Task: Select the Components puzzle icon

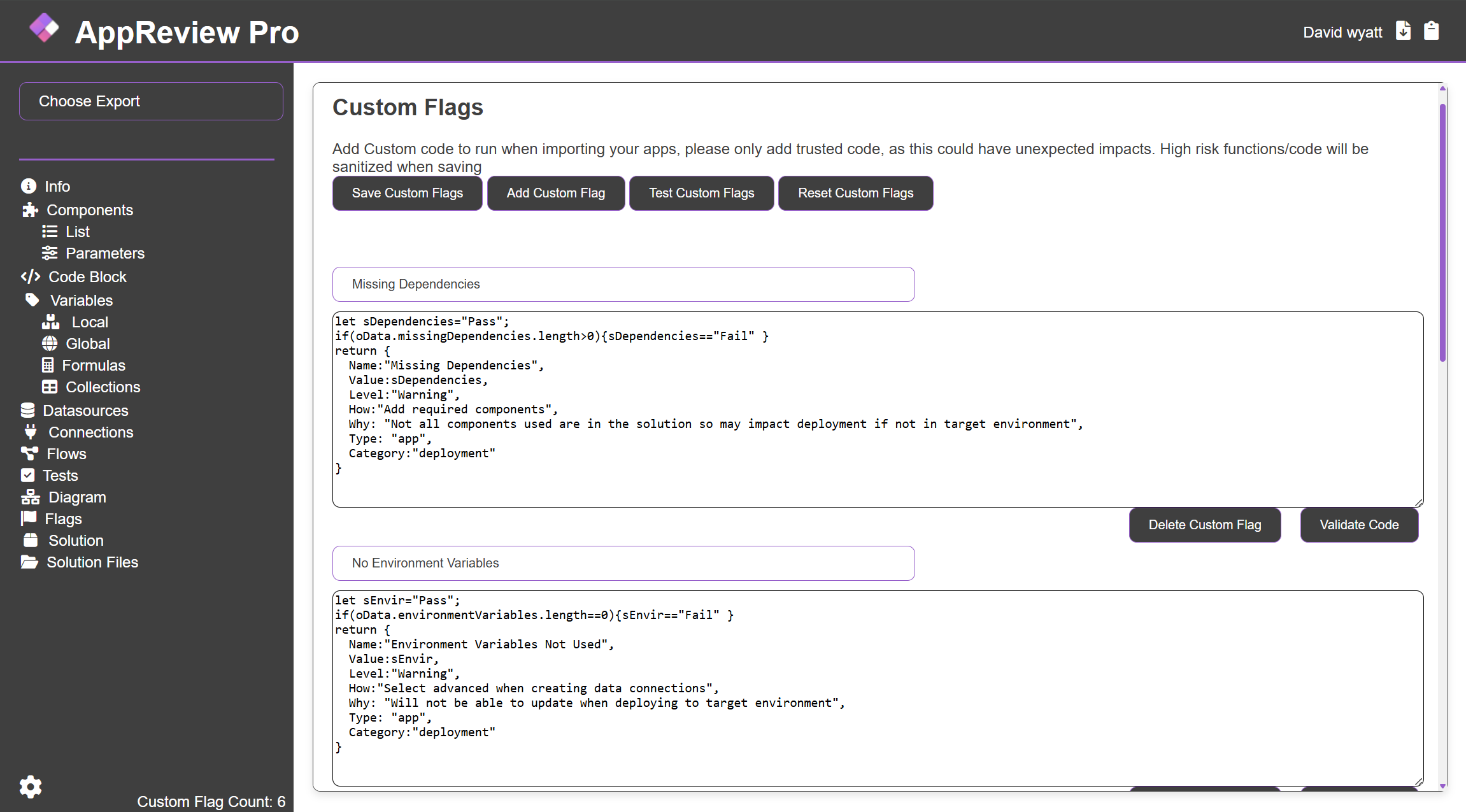Action: pos(29,210)
